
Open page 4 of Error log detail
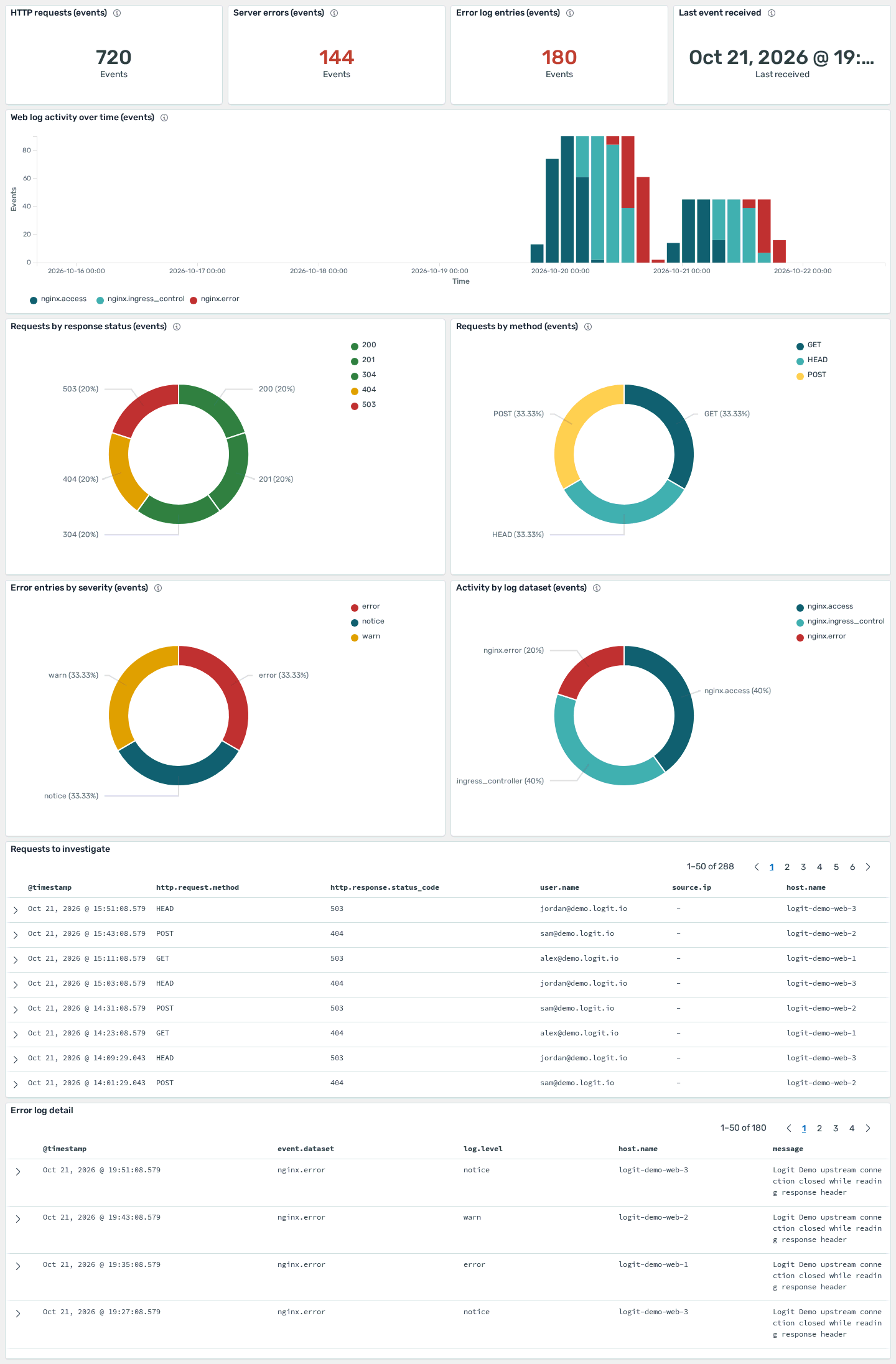[852, 1128]
